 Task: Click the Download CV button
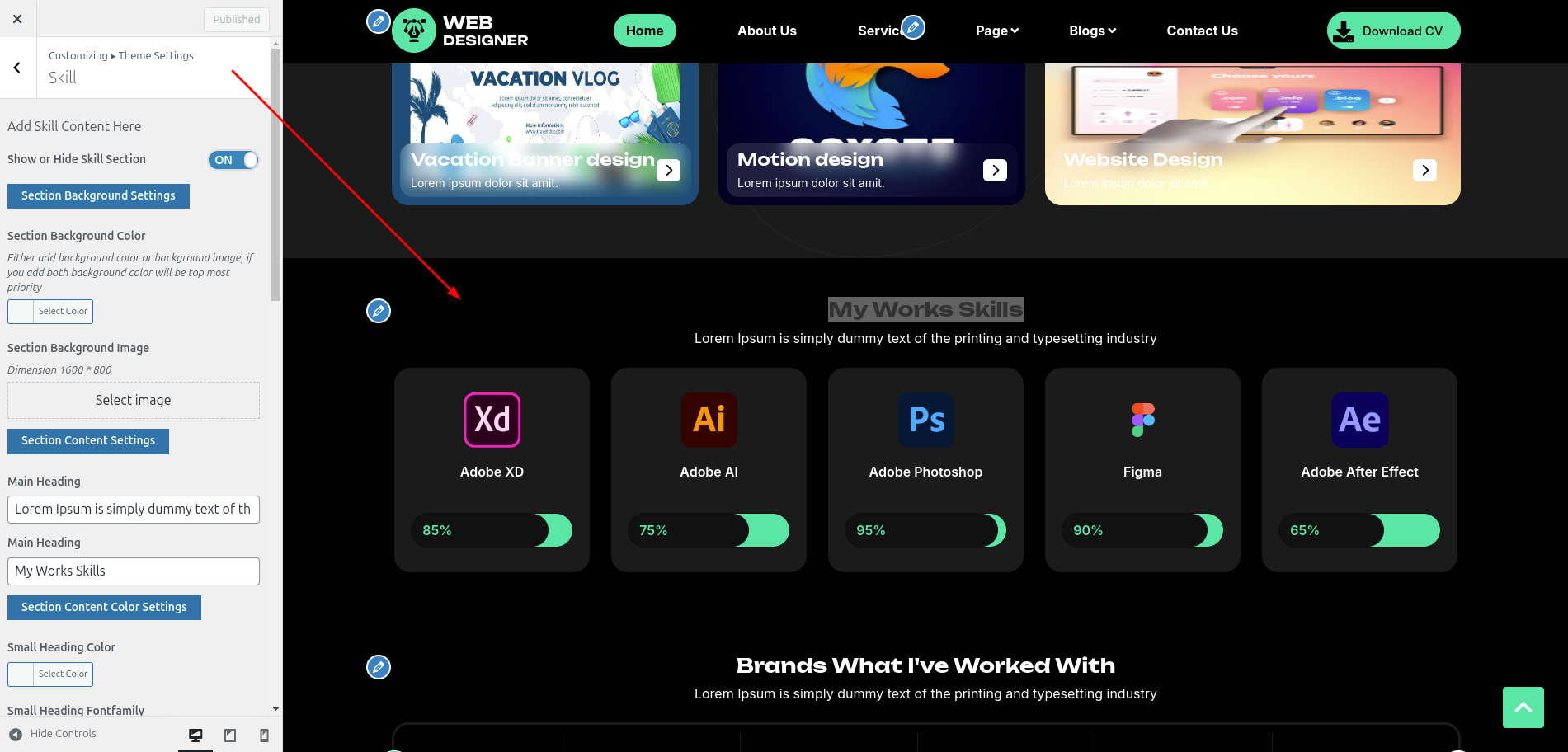pyautogui.click(x=1393, y=31)
